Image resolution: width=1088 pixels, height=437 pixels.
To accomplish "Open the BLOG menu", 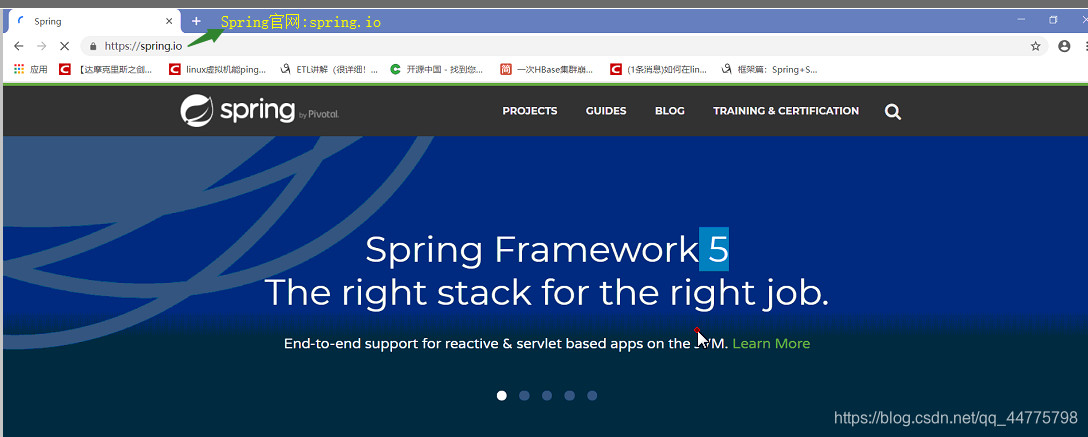I will [x=670, y=111].
